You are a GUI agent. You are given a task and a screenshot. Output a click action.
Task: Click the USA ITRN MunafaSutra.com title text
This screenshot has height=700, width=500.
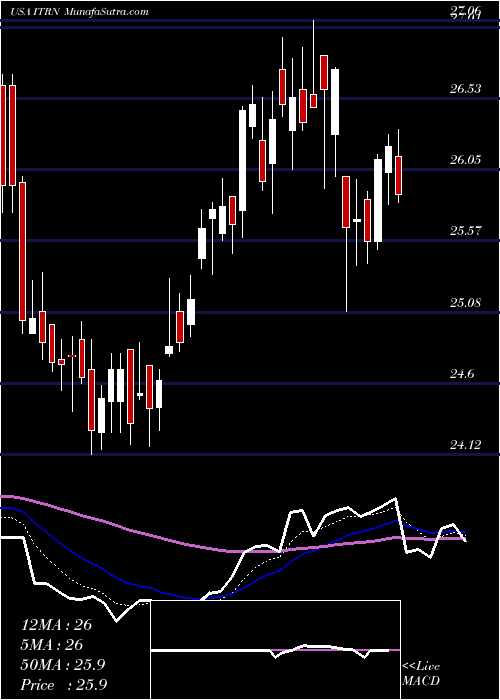(x=79, y=12)
